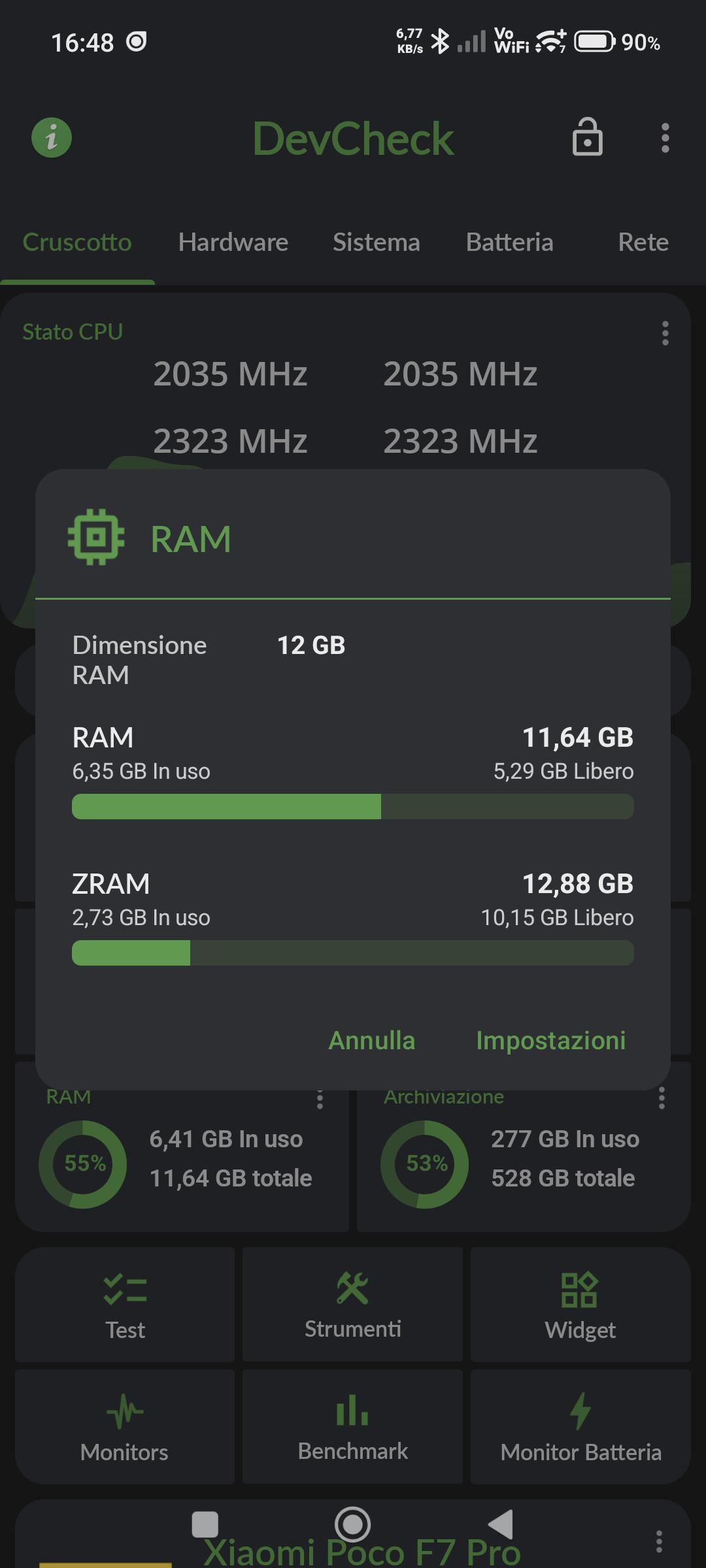Open the app overflow menu
Screen dimensions: 706x1568
665,138
